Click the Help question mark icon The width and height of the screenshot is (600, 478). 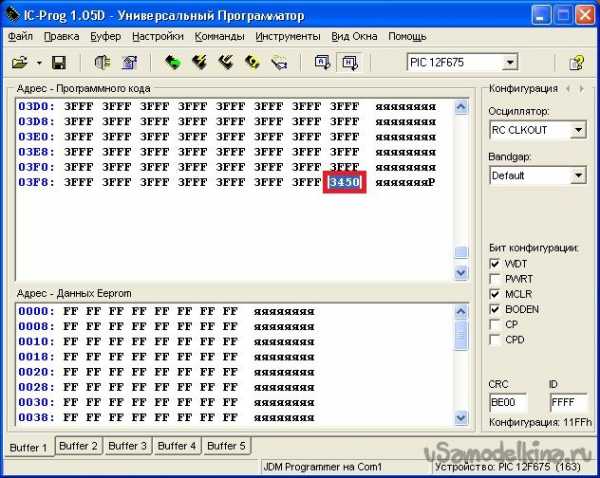tap(575, 62)
